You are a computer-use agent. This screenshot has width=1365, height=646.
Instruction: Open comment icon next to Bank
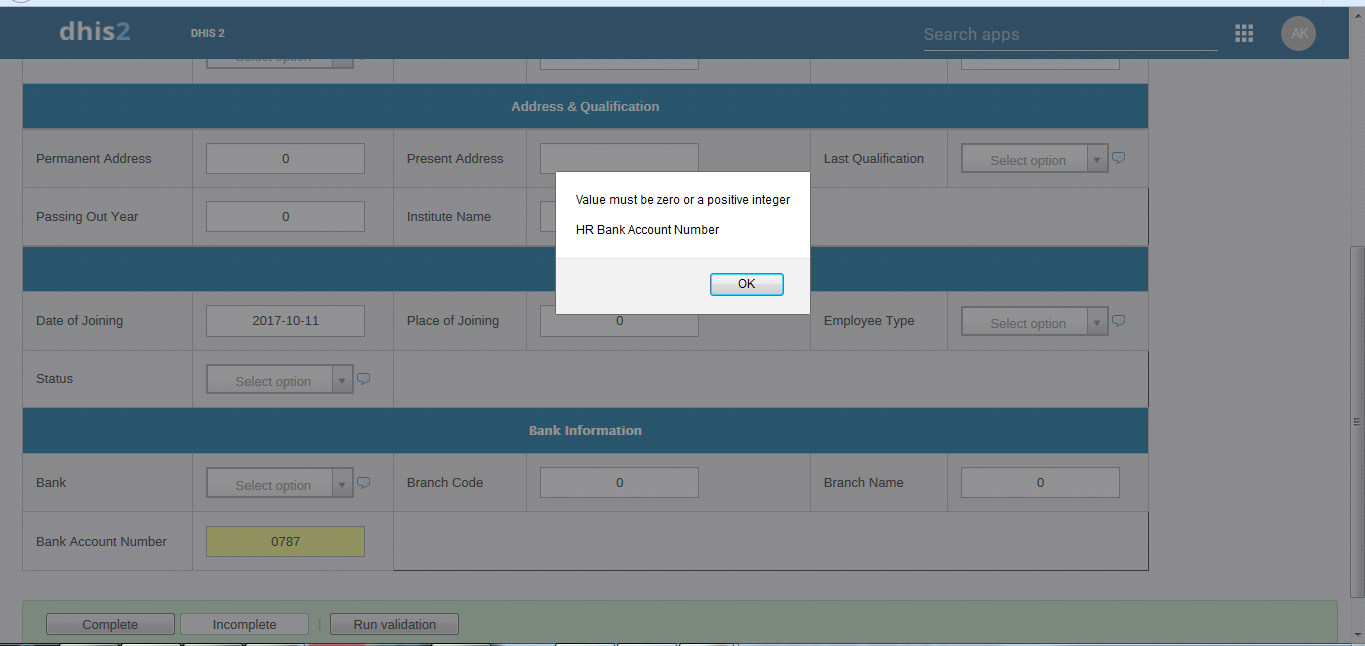coord(364,483)
